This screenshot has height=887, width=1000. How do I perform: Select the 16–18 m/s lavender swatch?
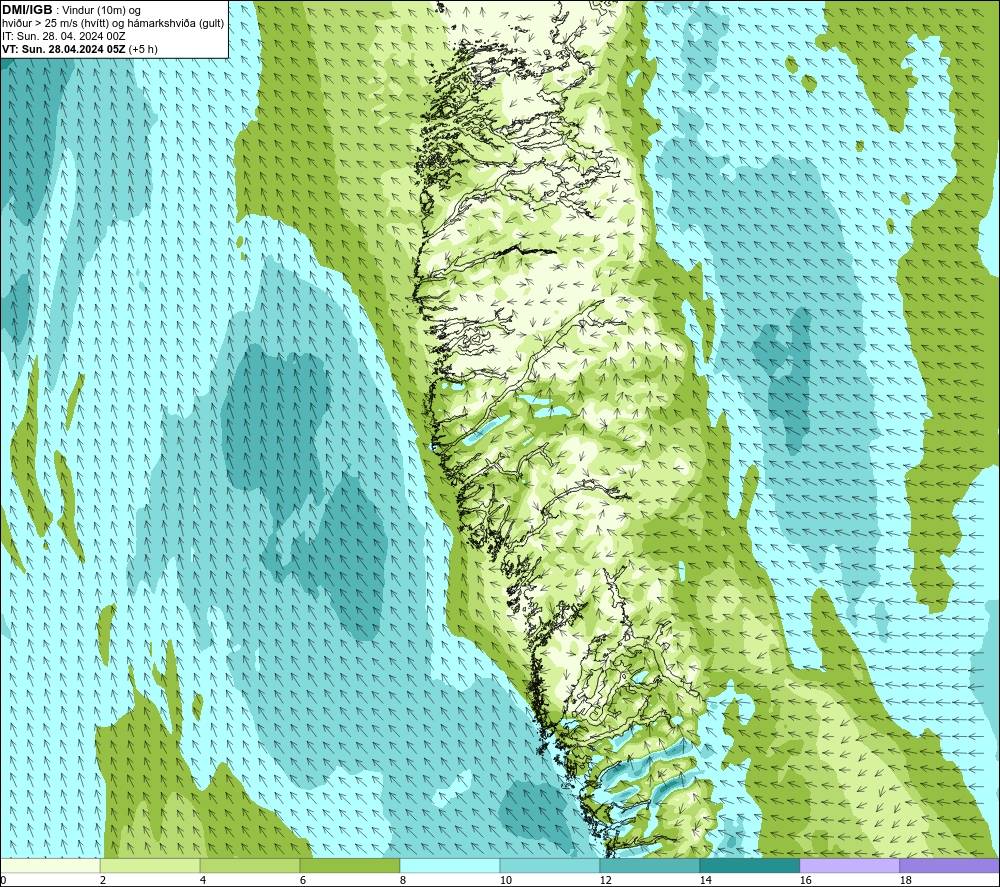[849, 865]
